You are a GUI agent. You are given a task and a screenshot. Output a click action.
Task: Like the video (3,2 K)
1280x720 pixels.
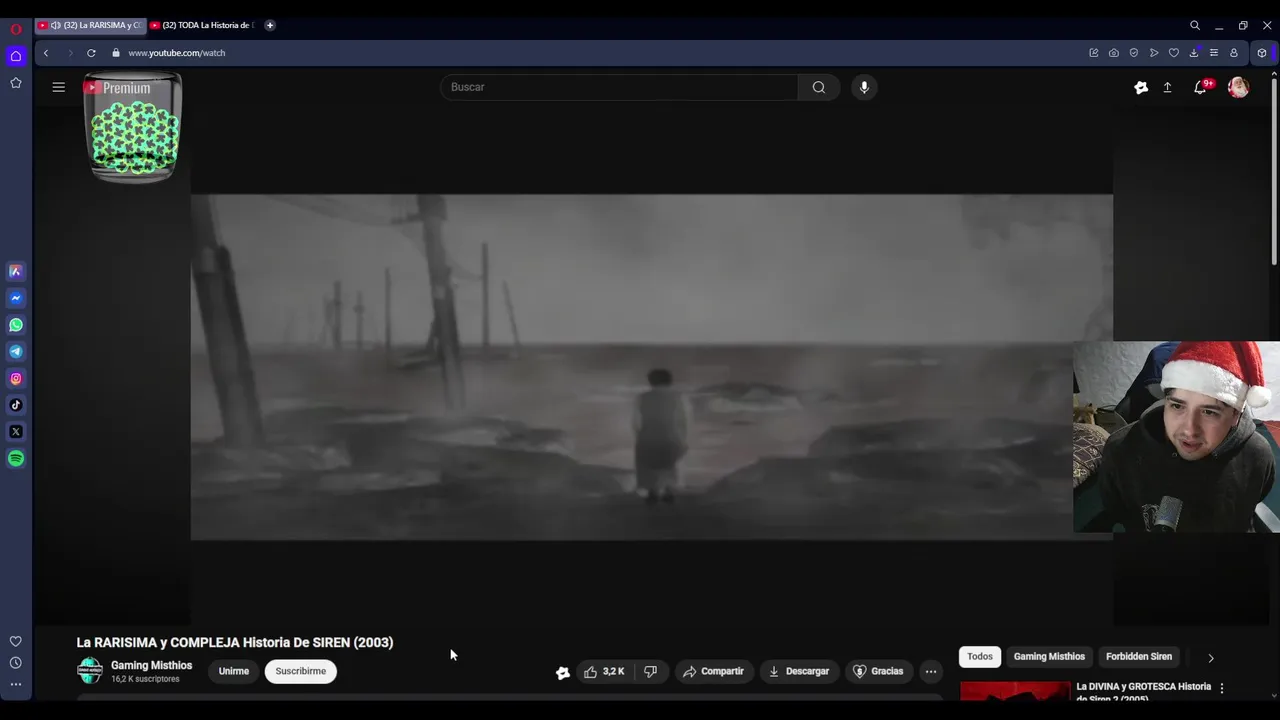coord(605,671)
